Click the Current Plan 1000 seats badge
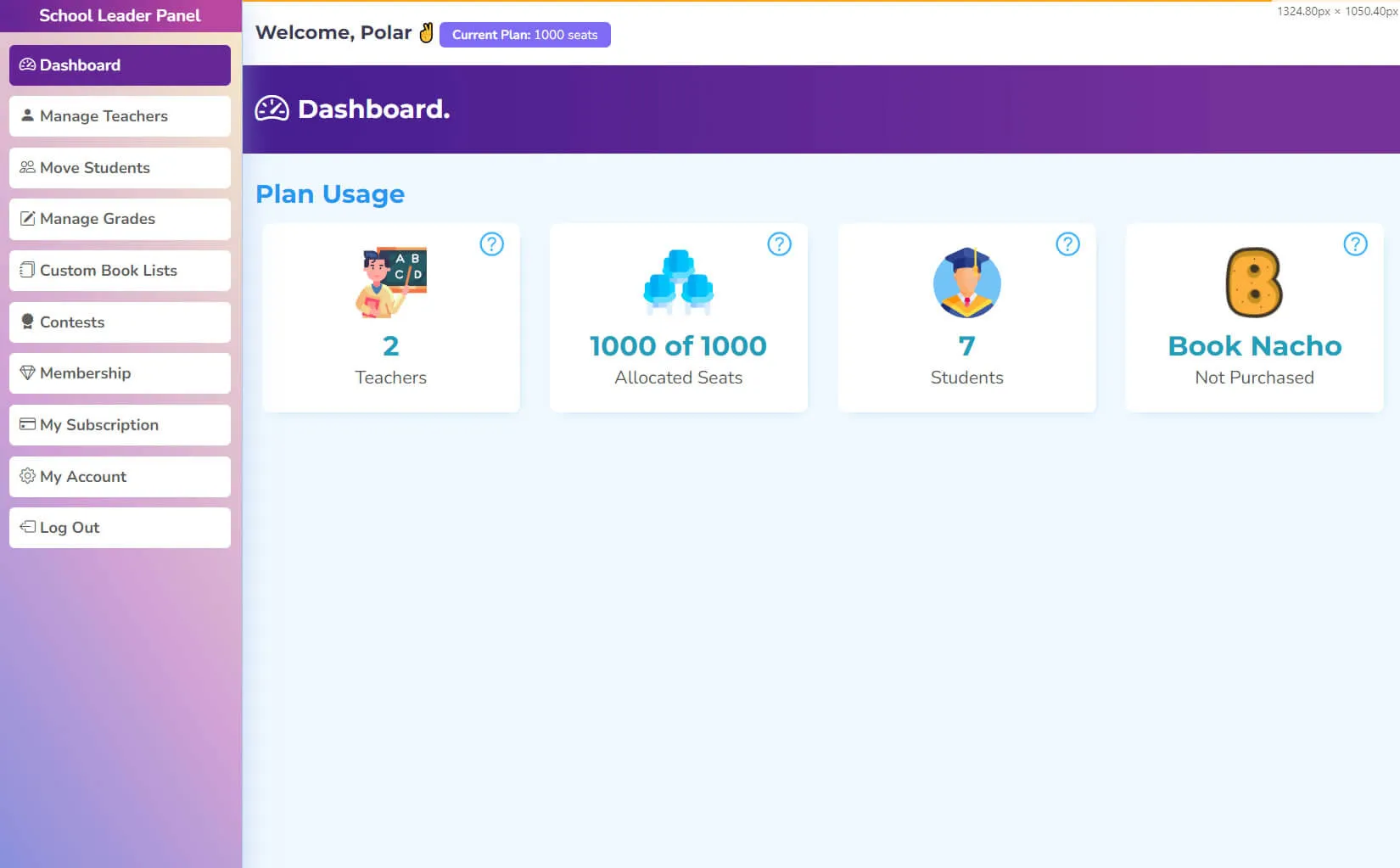The width and height of the screenshot is (1400, 868). [524, 35]
